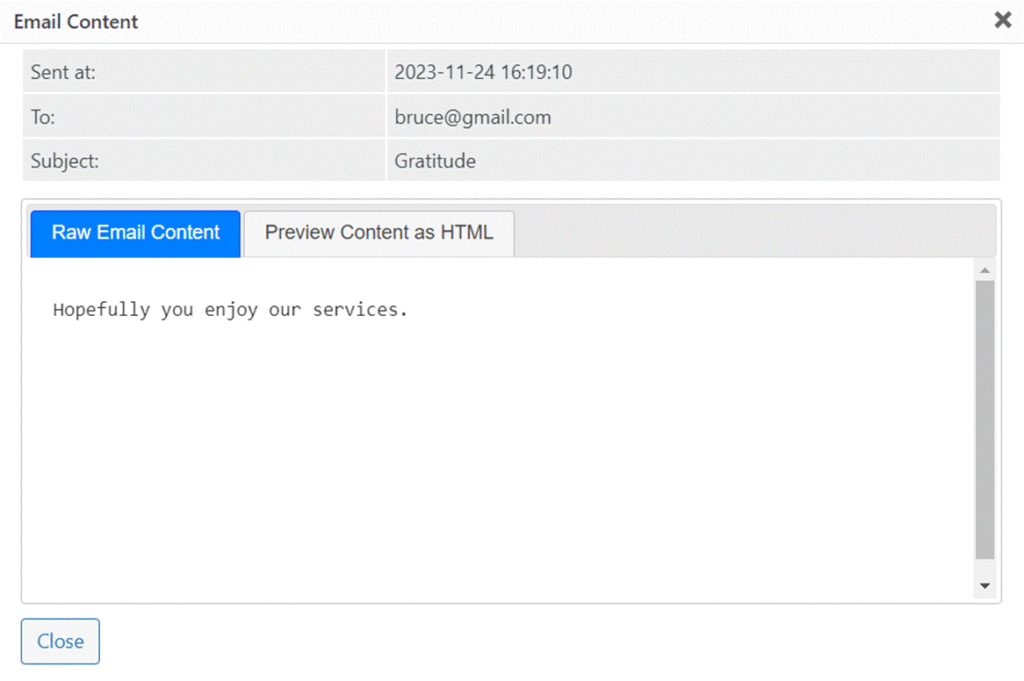Switch to Raw Email Content tab
Viewport: 1024px width, 681px height.
point(135,233)
